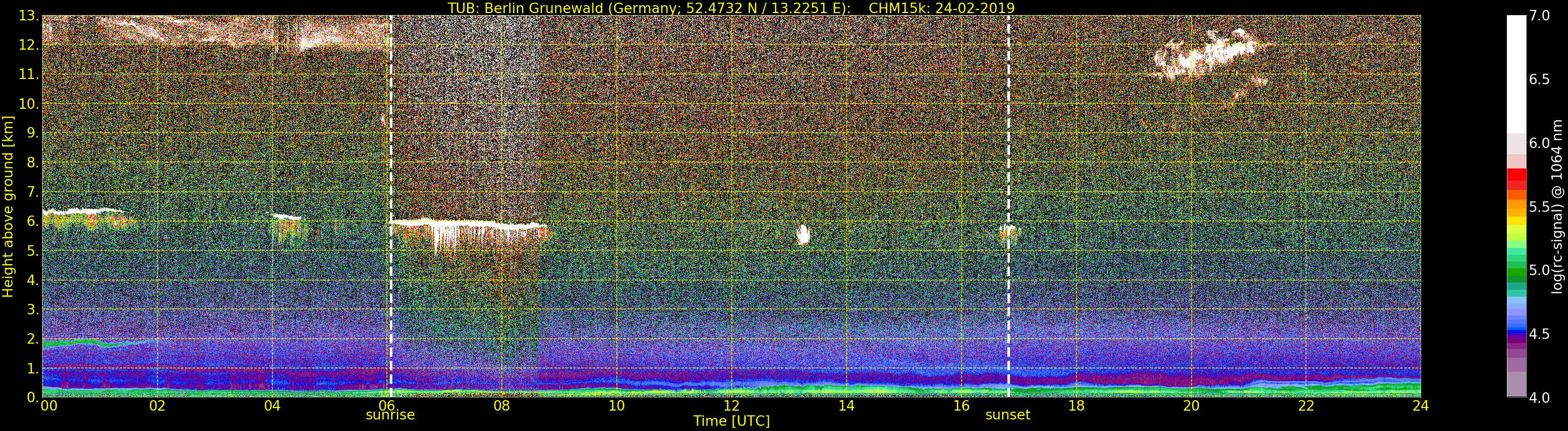Click the 'sunrise' label under the time axis
The height and width of the screenshot is (431, 1568).
coord(390,415)
